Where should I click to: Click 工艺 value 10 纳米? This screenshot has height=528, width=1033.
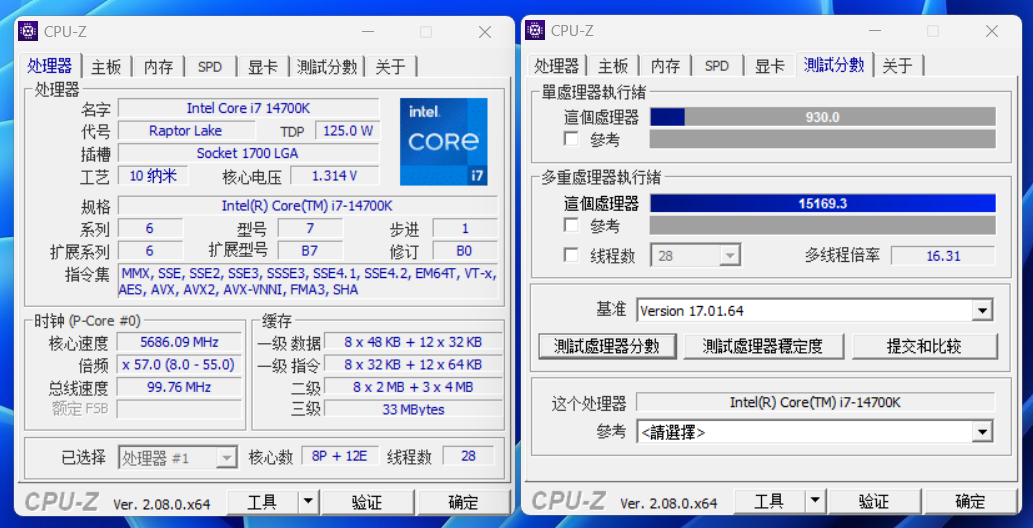coord(153,175)
